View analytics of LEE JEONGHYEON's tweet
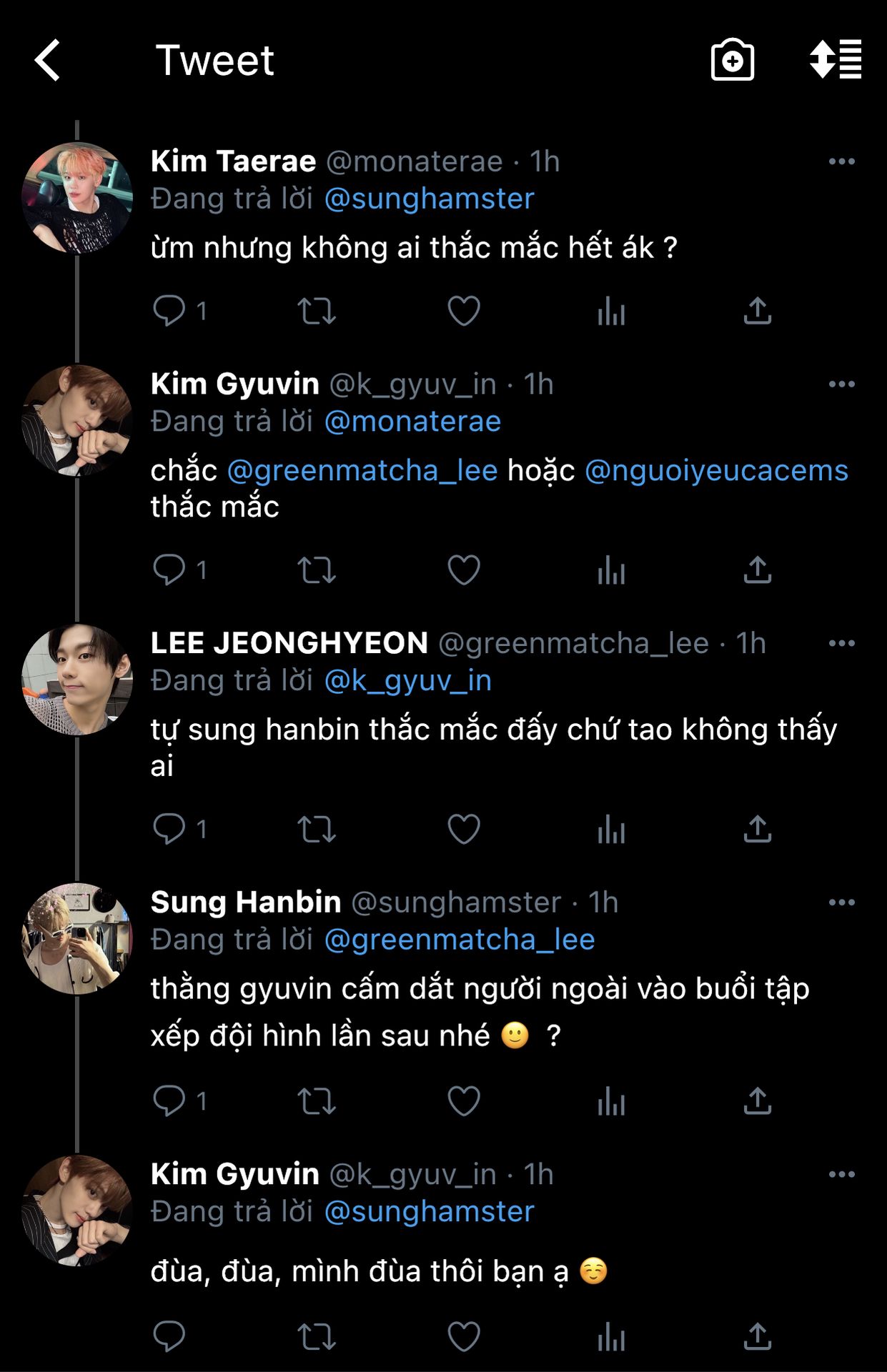This screenshot has height=1372, width=887. pos(611,829)
